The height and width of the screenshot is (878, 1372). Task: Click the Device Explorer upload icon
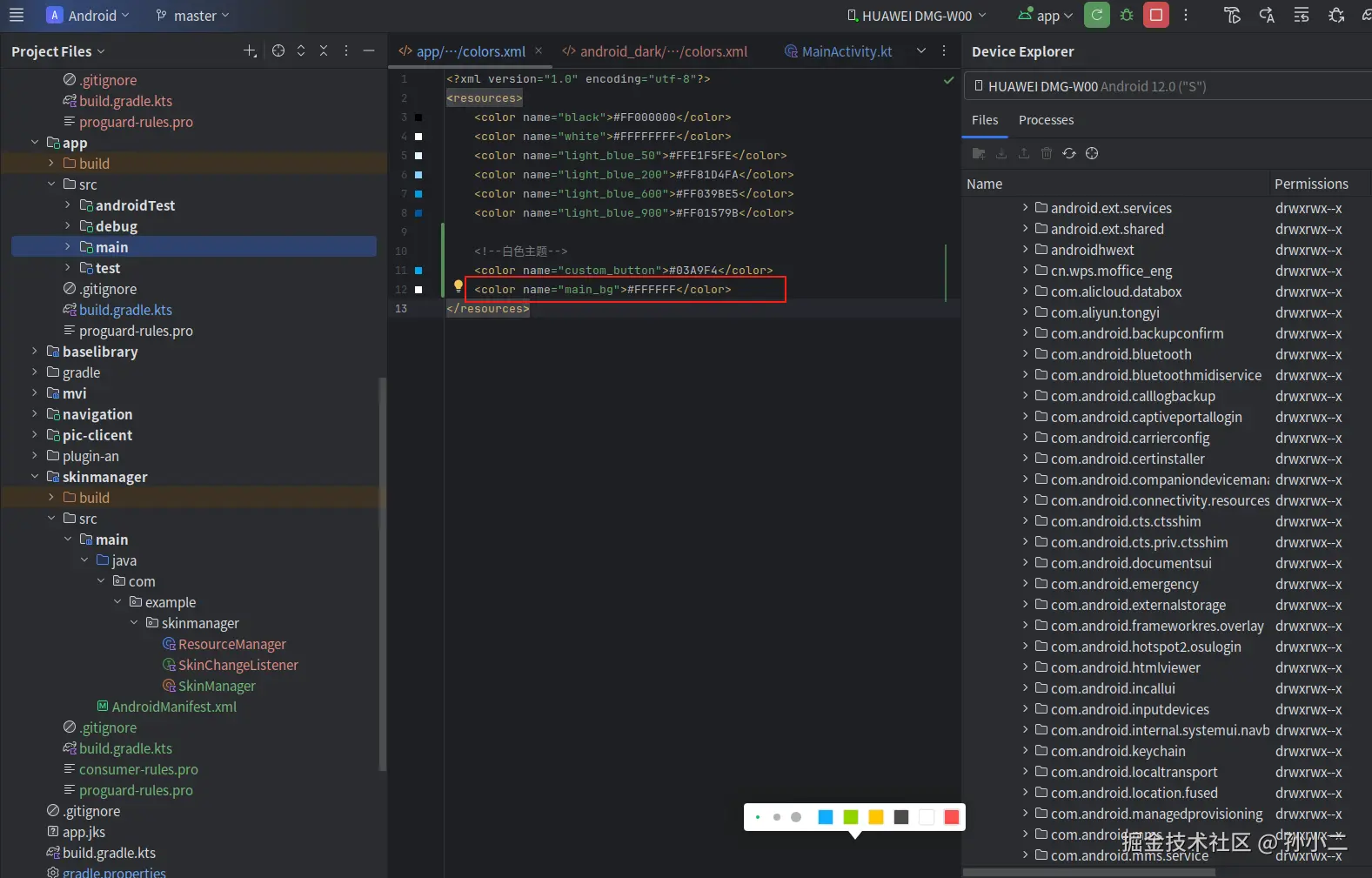(x=1024, y=153)
